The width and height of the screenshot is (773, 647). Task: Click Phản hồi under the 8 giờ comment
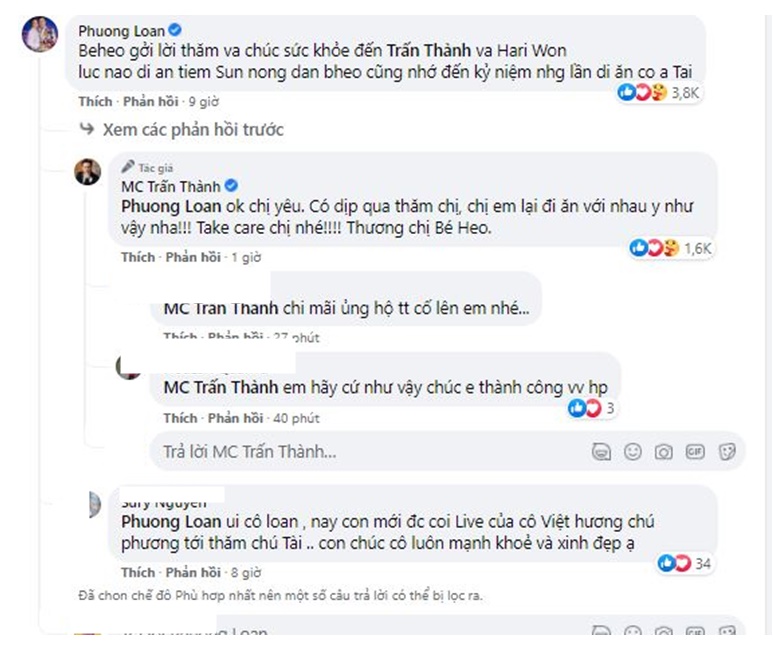[193, 573]
